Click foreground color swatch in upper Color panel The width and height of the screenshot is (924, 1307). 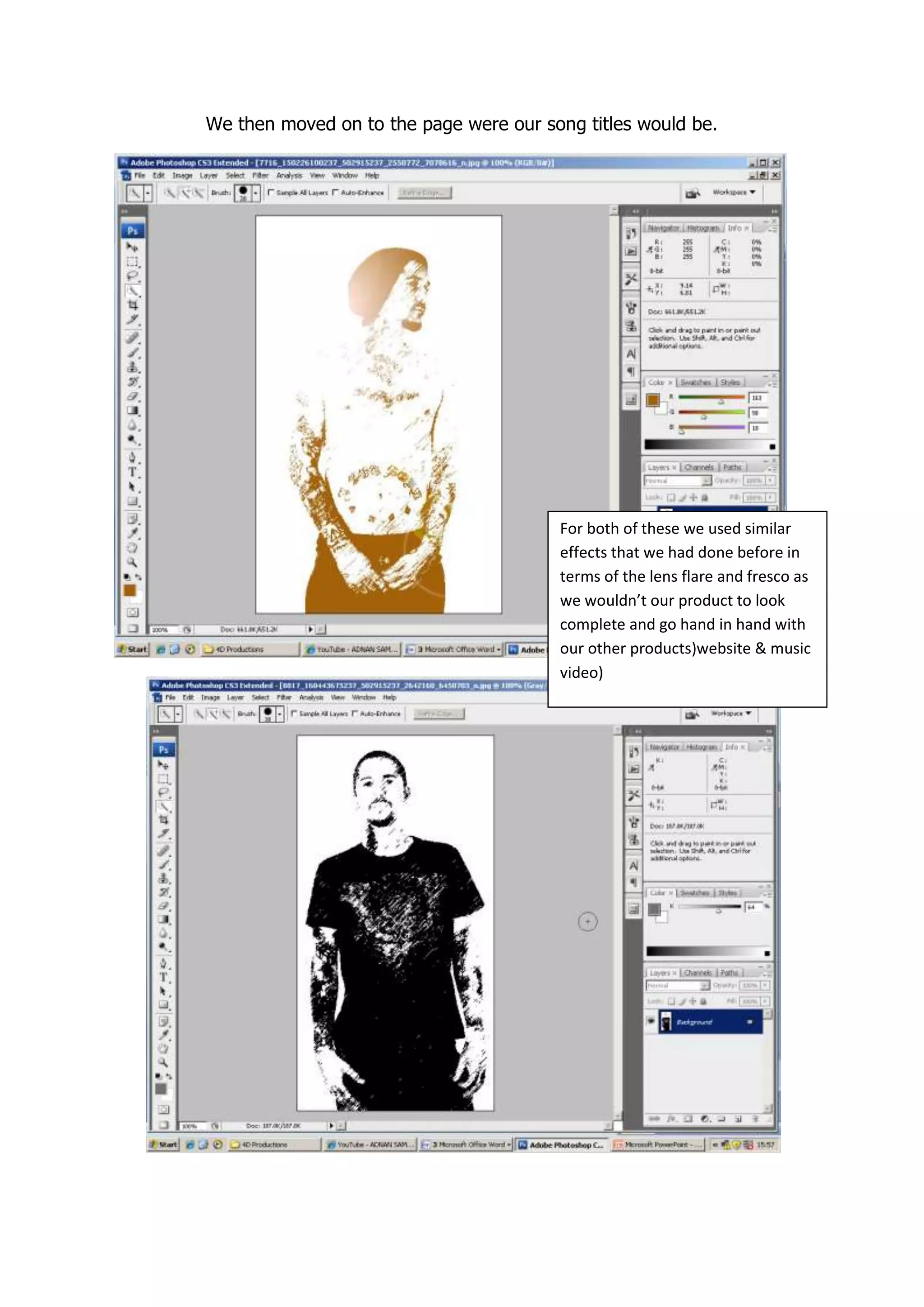coord(652,399)
